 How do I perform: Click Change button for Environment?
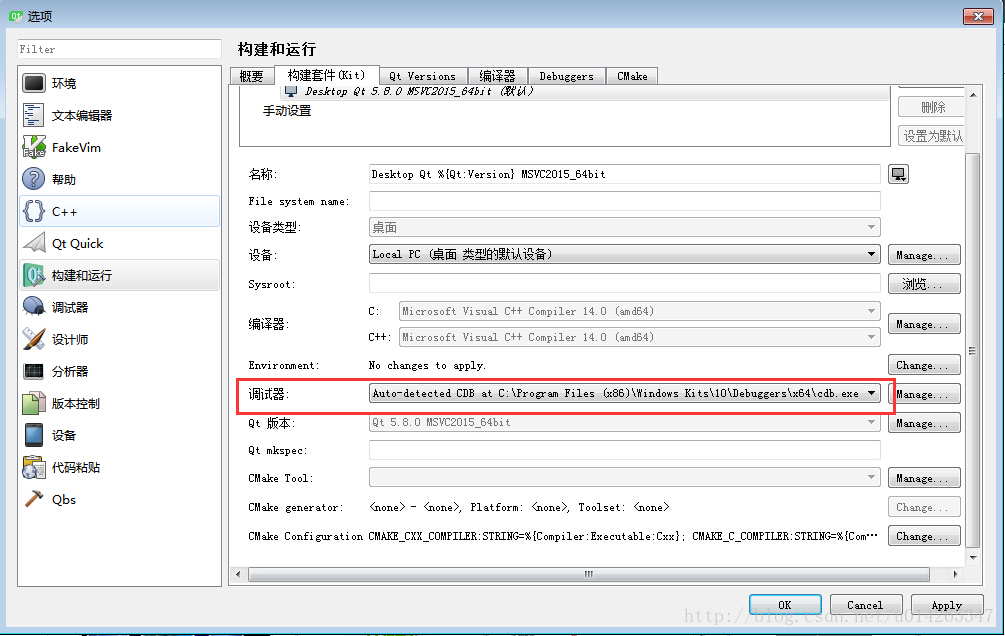(924, 365)
